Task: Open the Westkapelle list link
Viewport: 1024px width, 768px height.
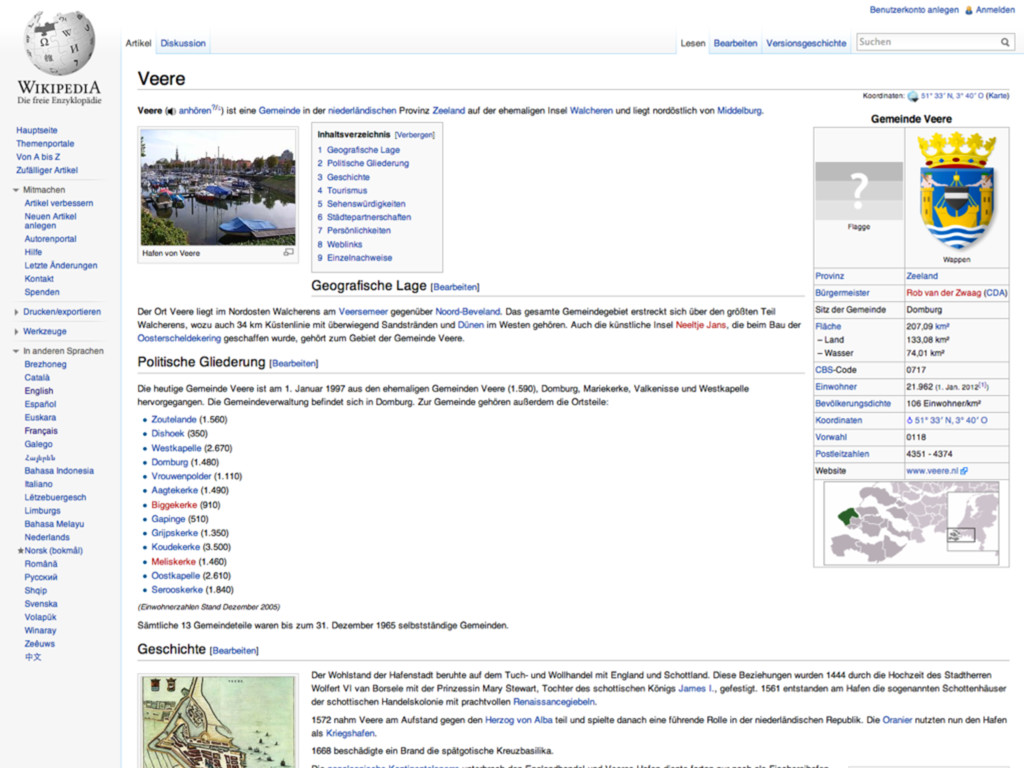Action: (176, 448)
